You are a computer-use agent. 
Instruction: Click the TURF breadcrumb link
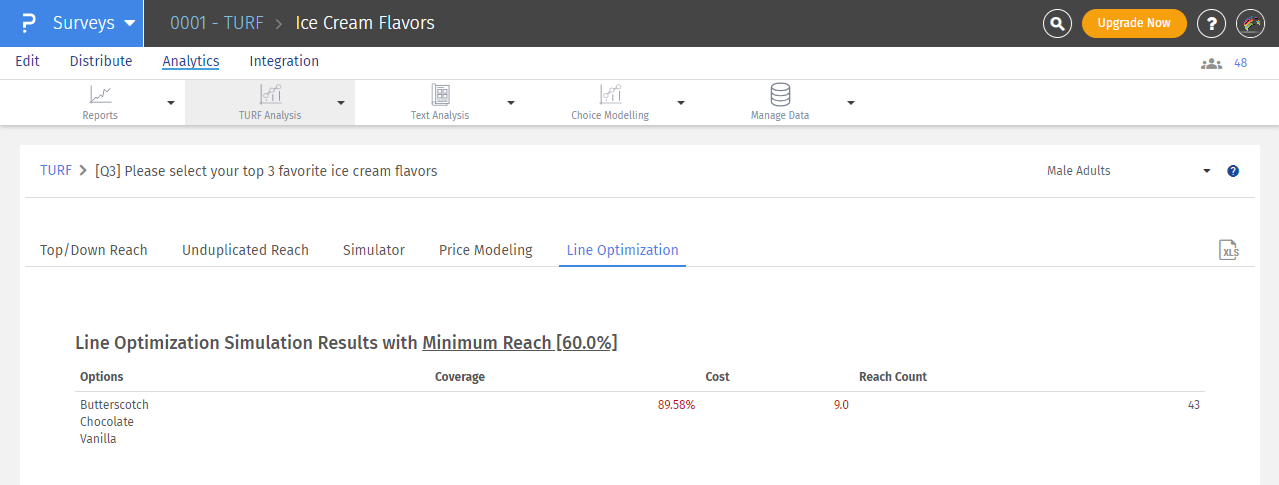[56, 171]
